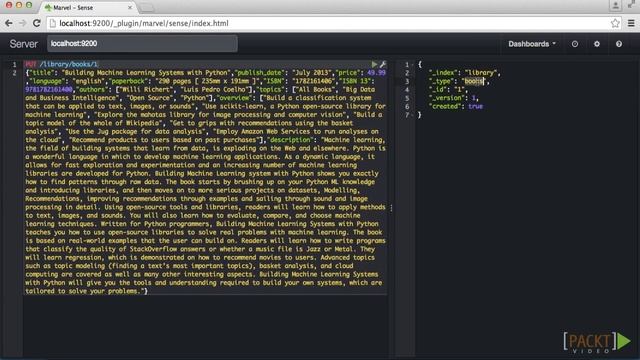This screenshot has height=360, width=640.
Task: Click the "description" key in request body
Action: 290,140
